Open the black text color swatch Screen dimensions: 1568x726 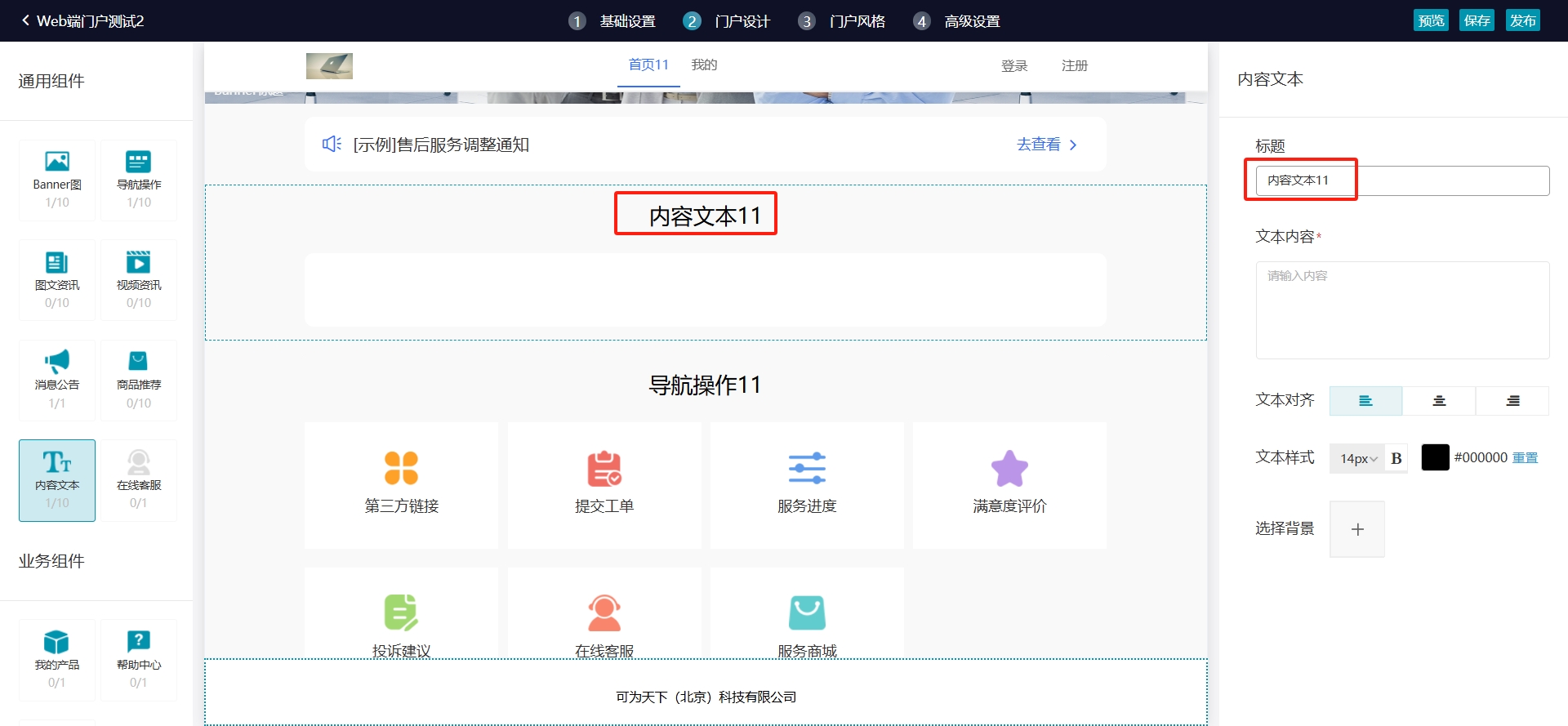(x=1435, y=457)
